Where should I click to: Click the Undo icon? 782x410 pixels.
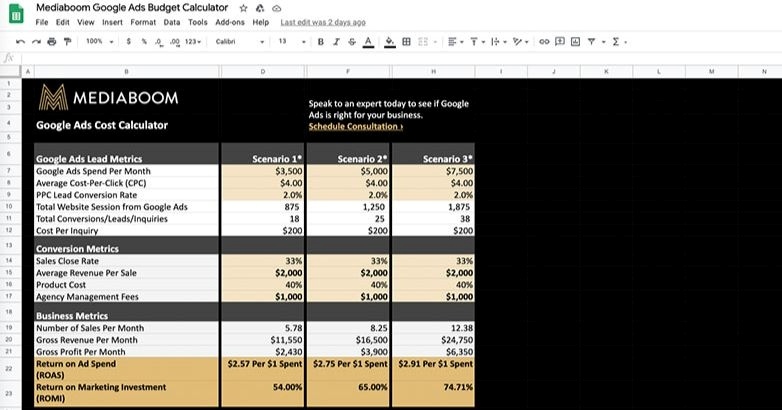click(x=20, y=42)
